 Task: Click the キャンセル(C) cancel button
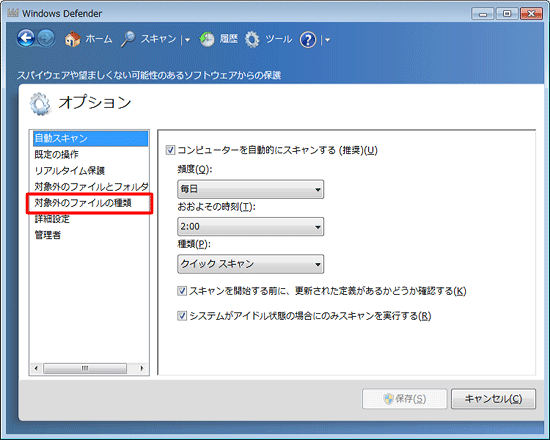click(493, 399)
